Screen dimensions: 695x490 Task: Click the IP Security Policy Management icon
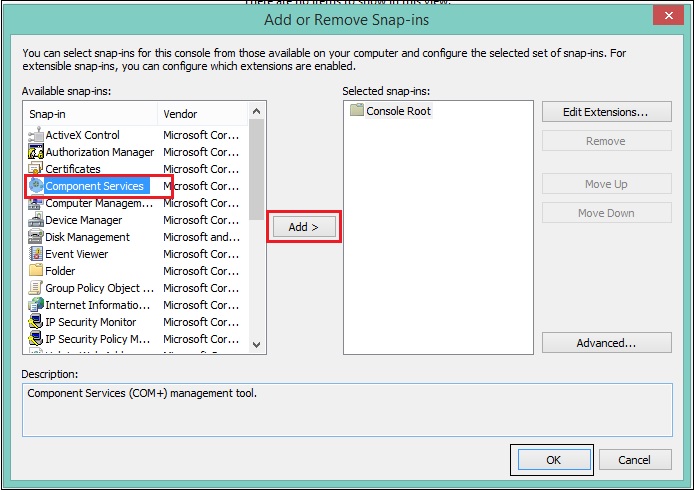pyautogui.click(x=35, y=339)
